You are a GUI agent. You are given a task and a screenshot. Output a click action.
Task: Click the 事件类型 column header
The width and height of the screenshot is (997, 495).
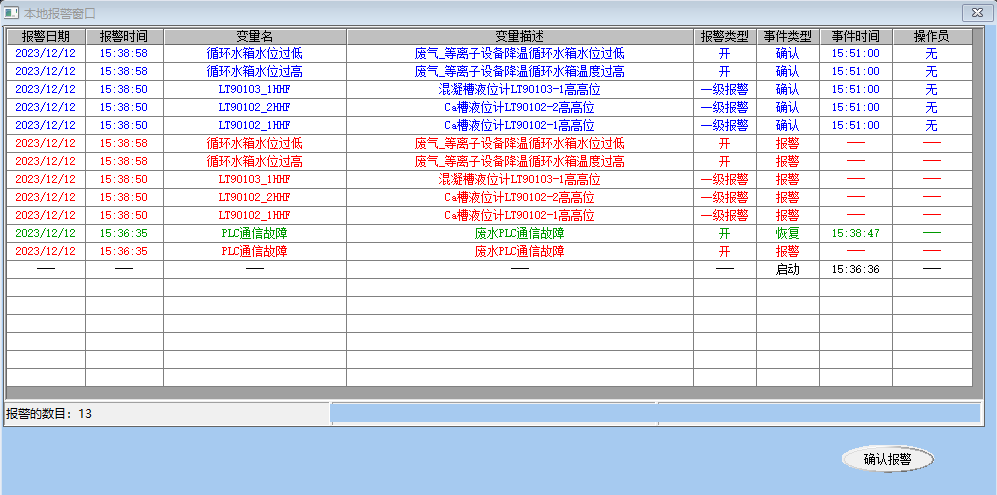[x=787, y=36]
